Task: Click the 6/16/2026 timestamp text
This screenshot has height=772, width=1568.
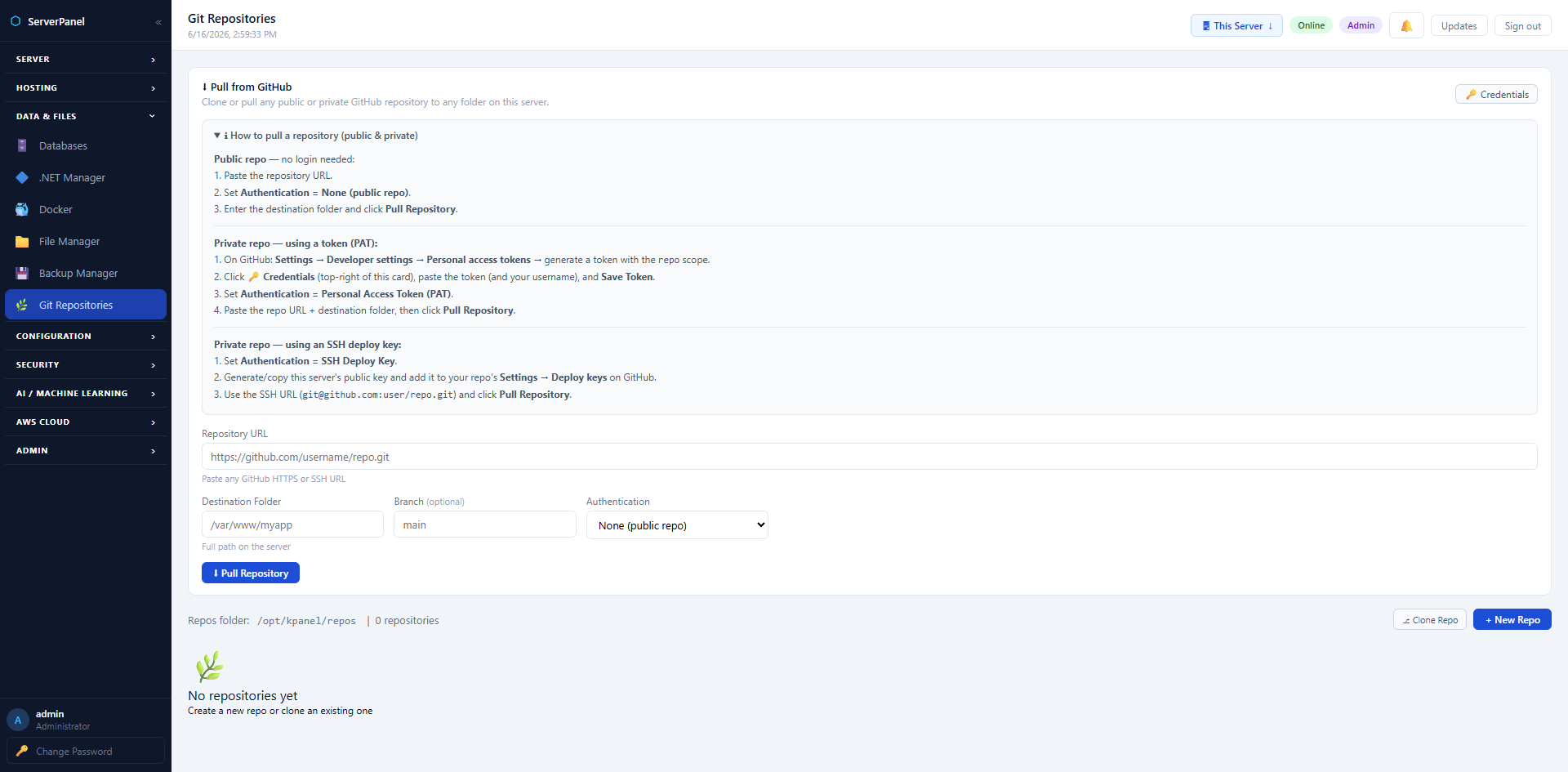Action: point(232,34)
